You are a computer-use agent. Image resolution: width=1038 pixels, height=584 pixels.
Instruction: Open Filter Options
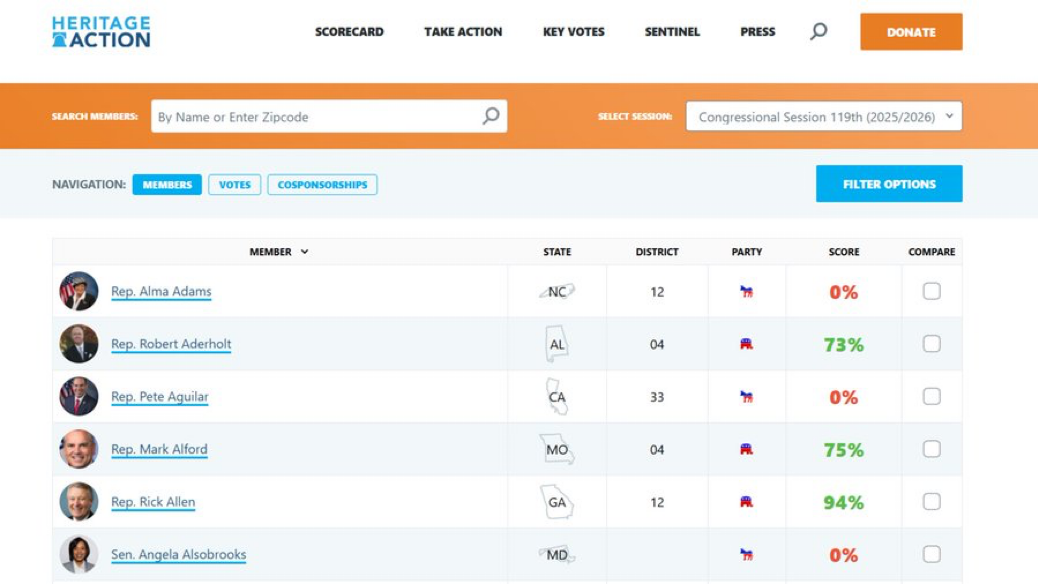[889, 183]
